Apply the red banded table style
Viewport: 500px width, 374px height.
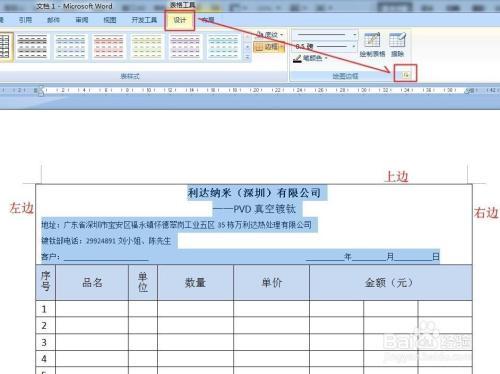[x=109, y=47]
